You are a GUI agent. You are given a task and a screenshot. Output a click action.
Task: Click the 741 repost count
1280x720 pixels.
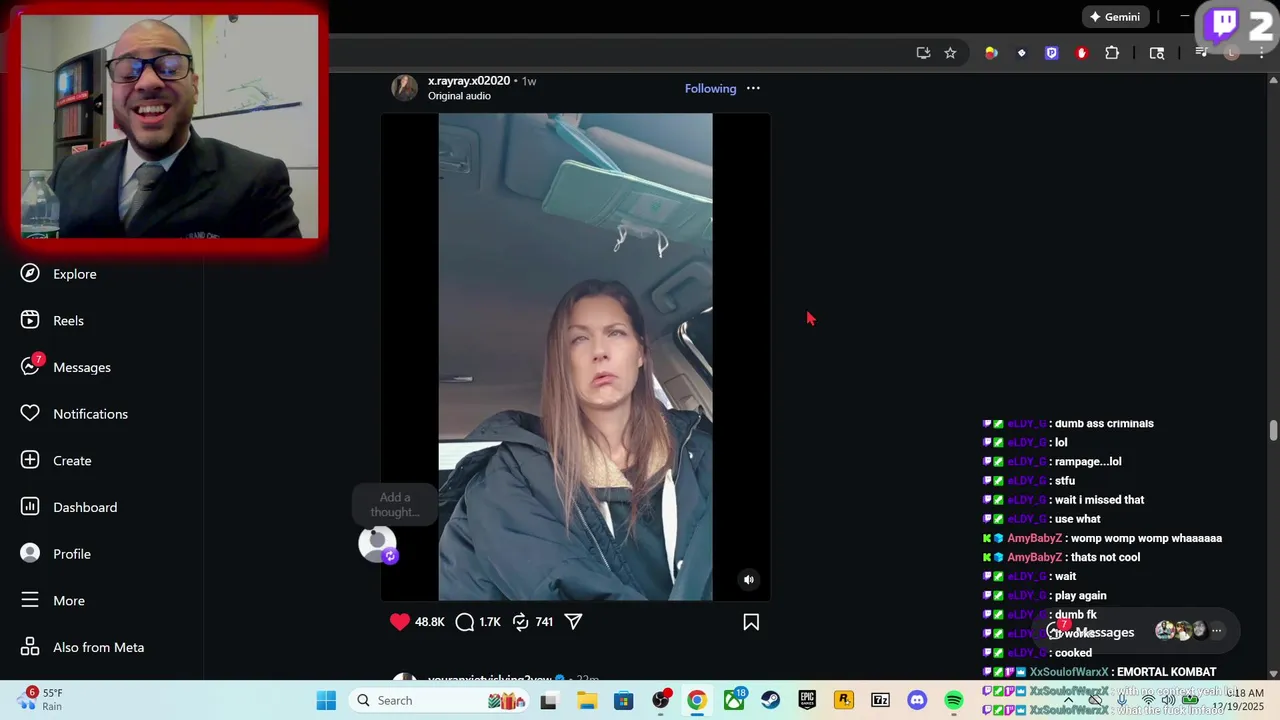[x=544, y=622]
